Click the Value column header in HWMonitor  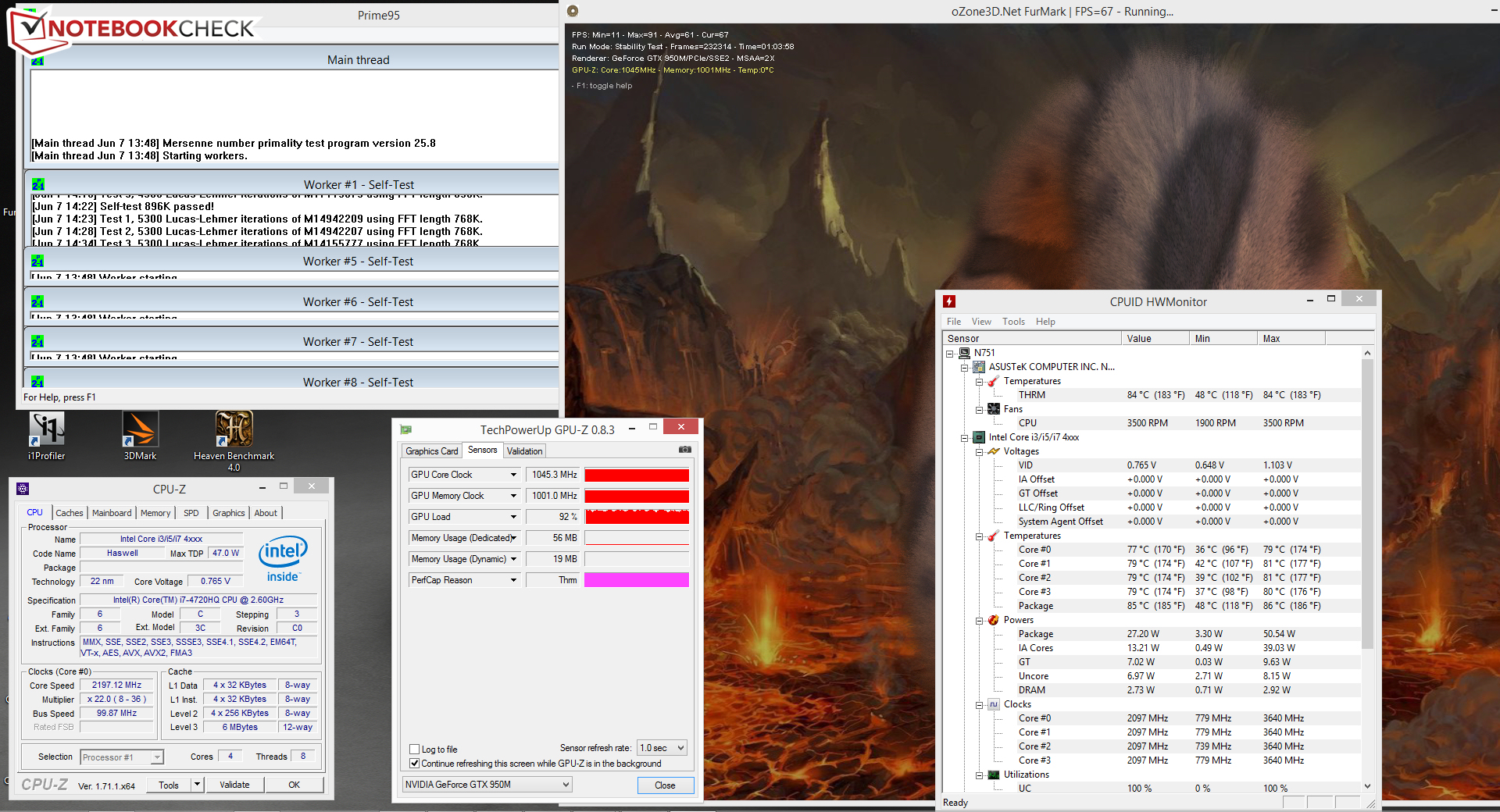point(1155,338)
